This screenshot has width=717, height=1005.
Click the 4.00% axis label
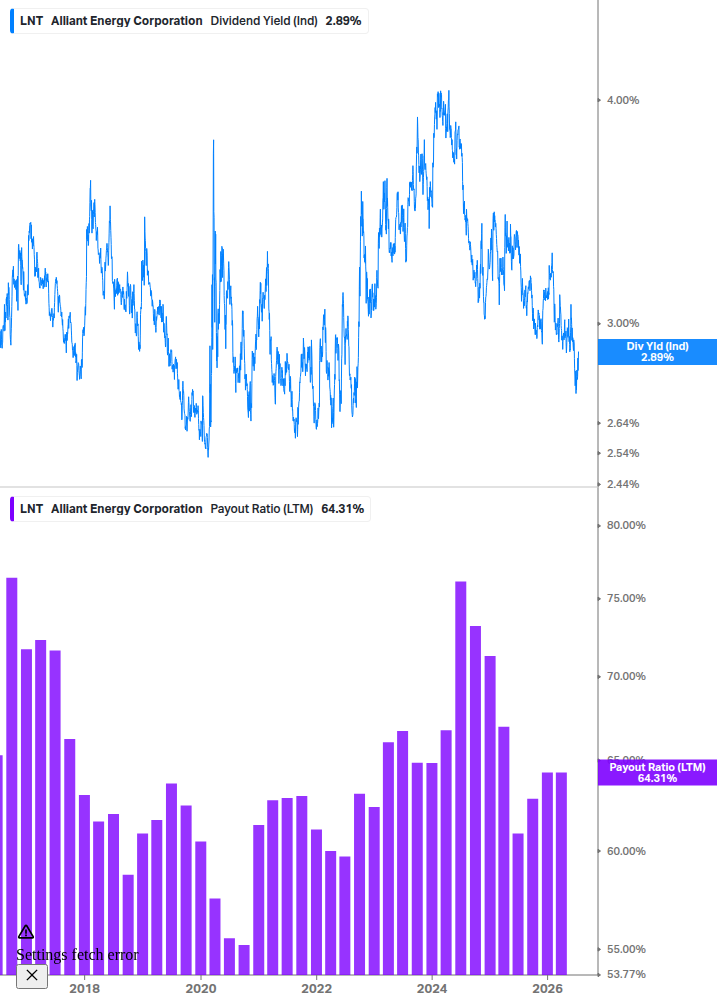pos(623,101)
